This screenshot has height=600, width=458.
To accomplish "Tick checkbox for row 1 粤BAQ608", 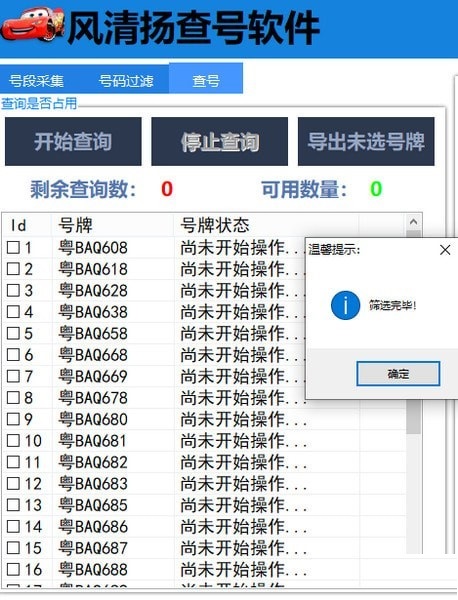I will coord(13,248).
